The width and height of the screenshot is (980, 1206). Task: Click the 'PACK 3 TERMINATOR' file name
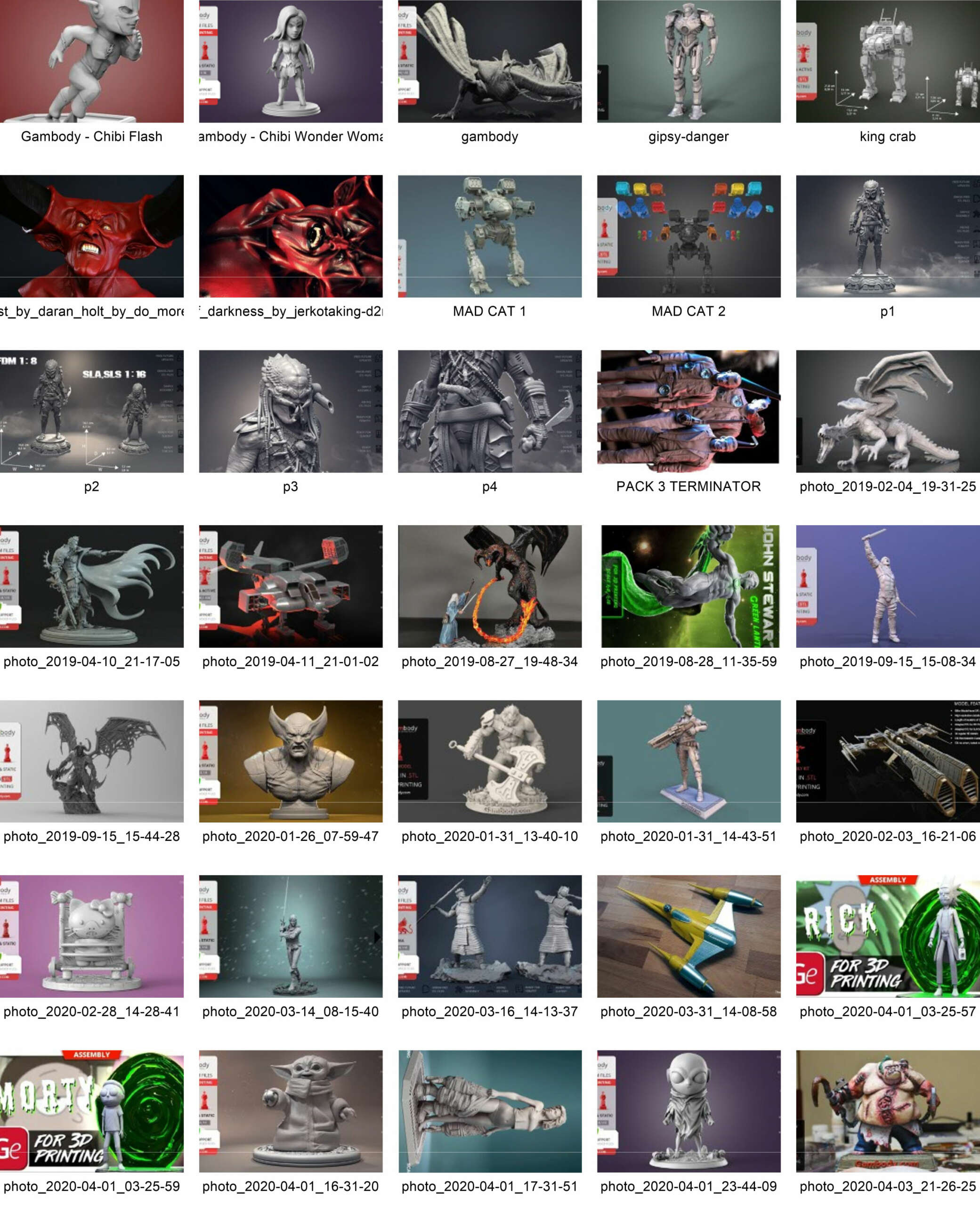pos(688,486)
